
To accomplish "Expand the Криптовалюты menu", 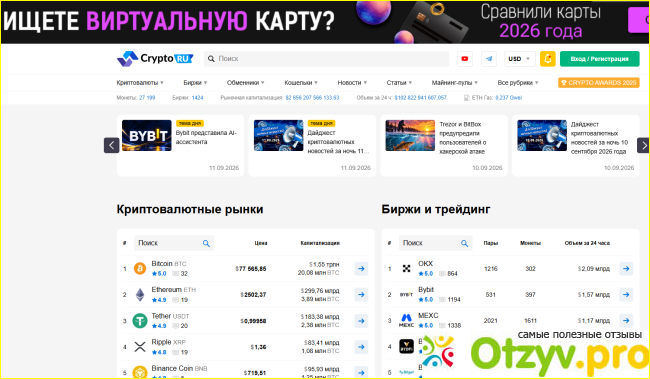I will (140, 83).
